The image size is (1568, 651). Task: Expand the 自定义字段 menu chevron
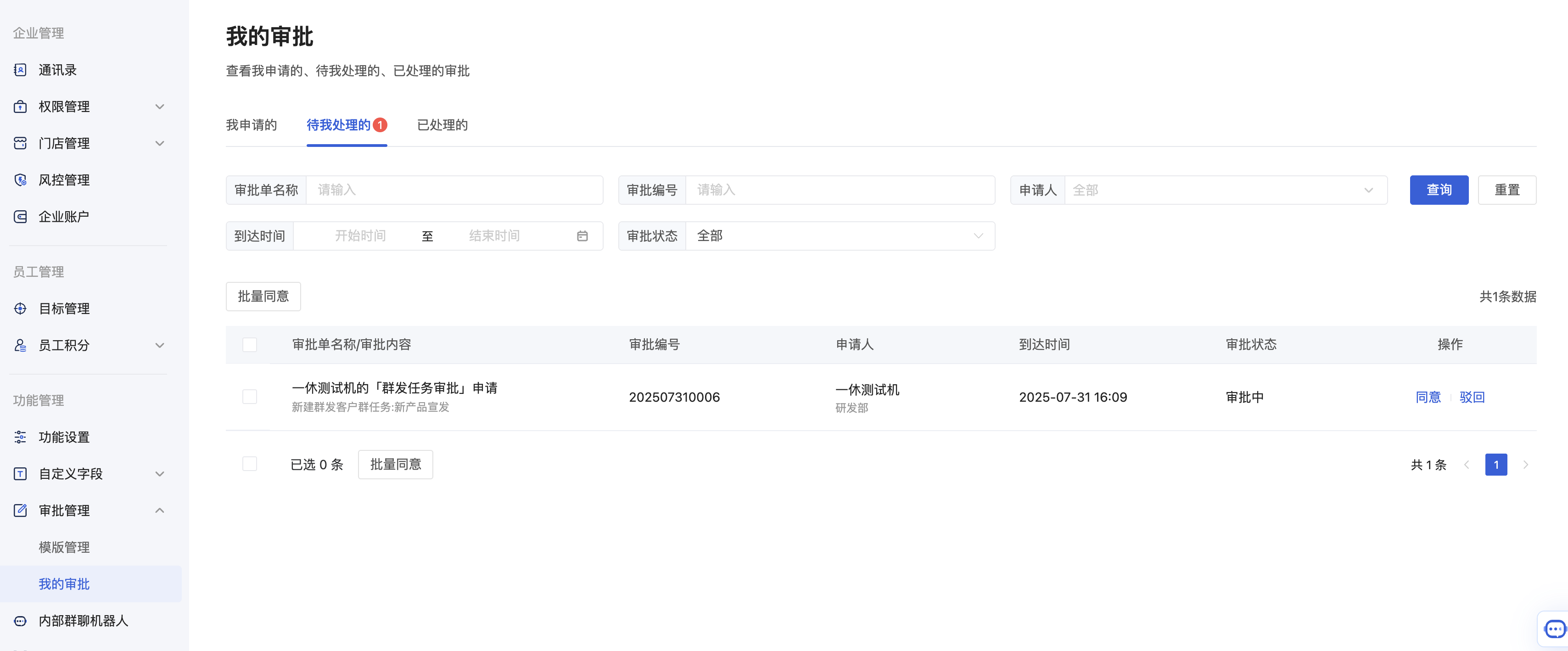click(159, 474)
